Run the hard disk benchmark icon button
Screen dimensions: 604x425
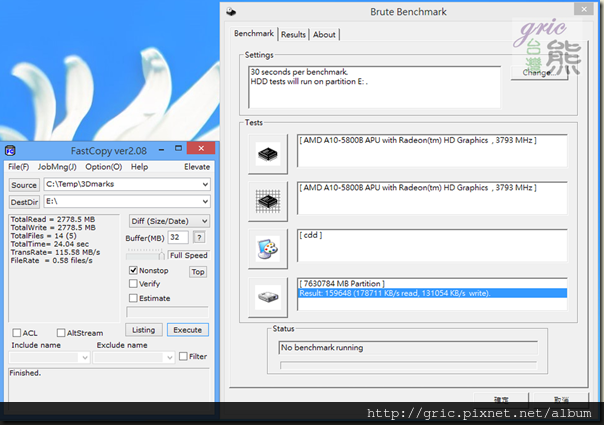click(x=268, y=297)
